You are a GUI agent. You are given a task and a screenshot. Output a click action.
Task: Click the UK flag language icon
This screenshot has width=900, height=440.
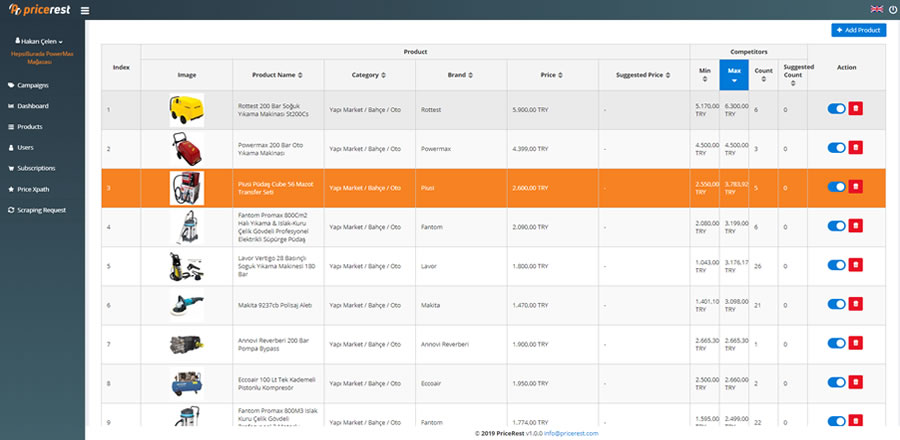point(876,9)
